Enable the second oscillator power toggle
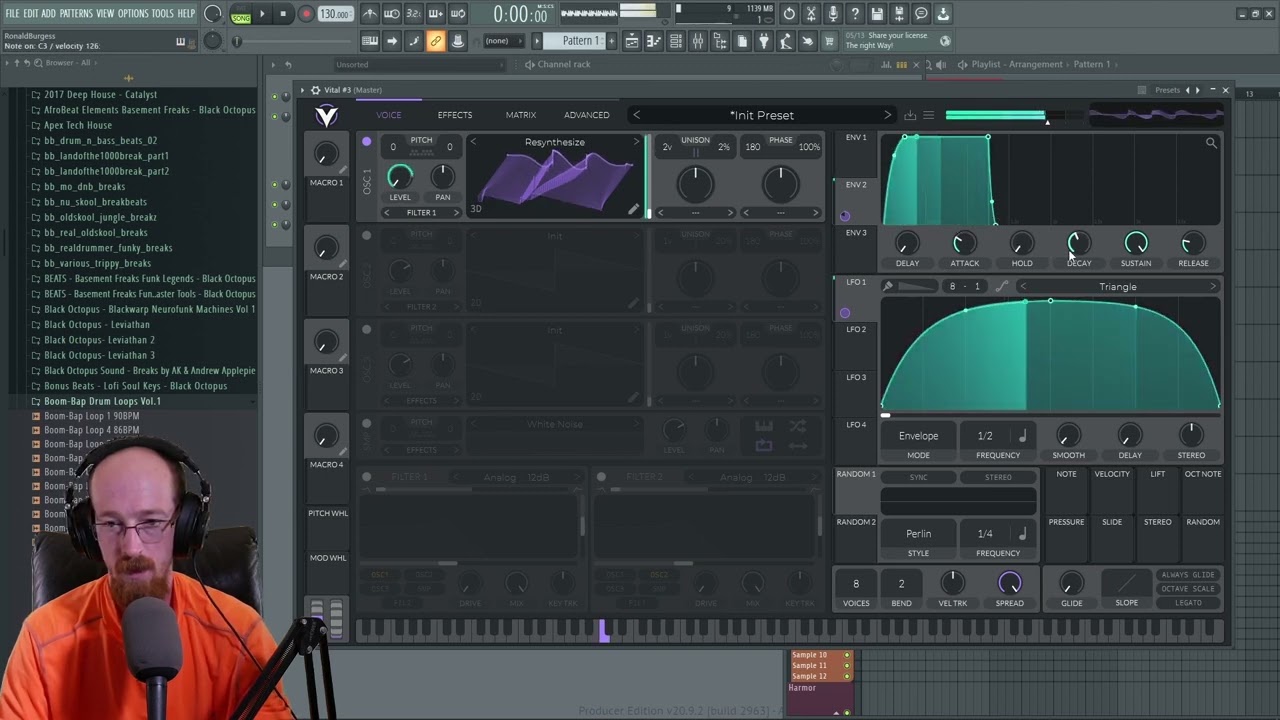The image size is (1280, 720). [367, 236]
